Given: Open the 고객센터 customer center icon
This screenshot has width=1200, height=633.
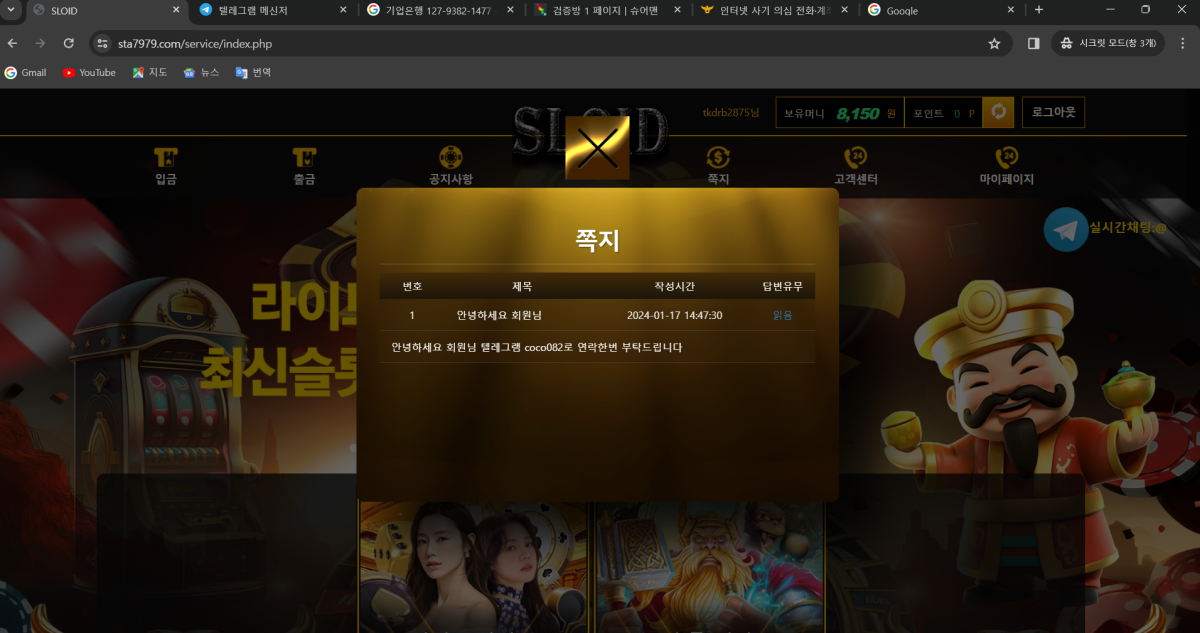Looking at the screenshot, I should pos(855,158).
